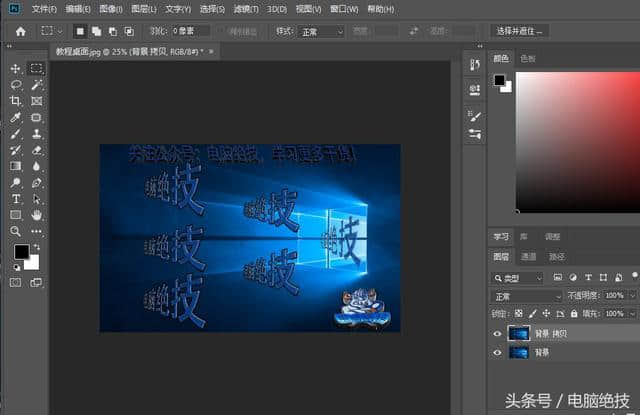Select the Rectangle shape tool

[16, 215]
